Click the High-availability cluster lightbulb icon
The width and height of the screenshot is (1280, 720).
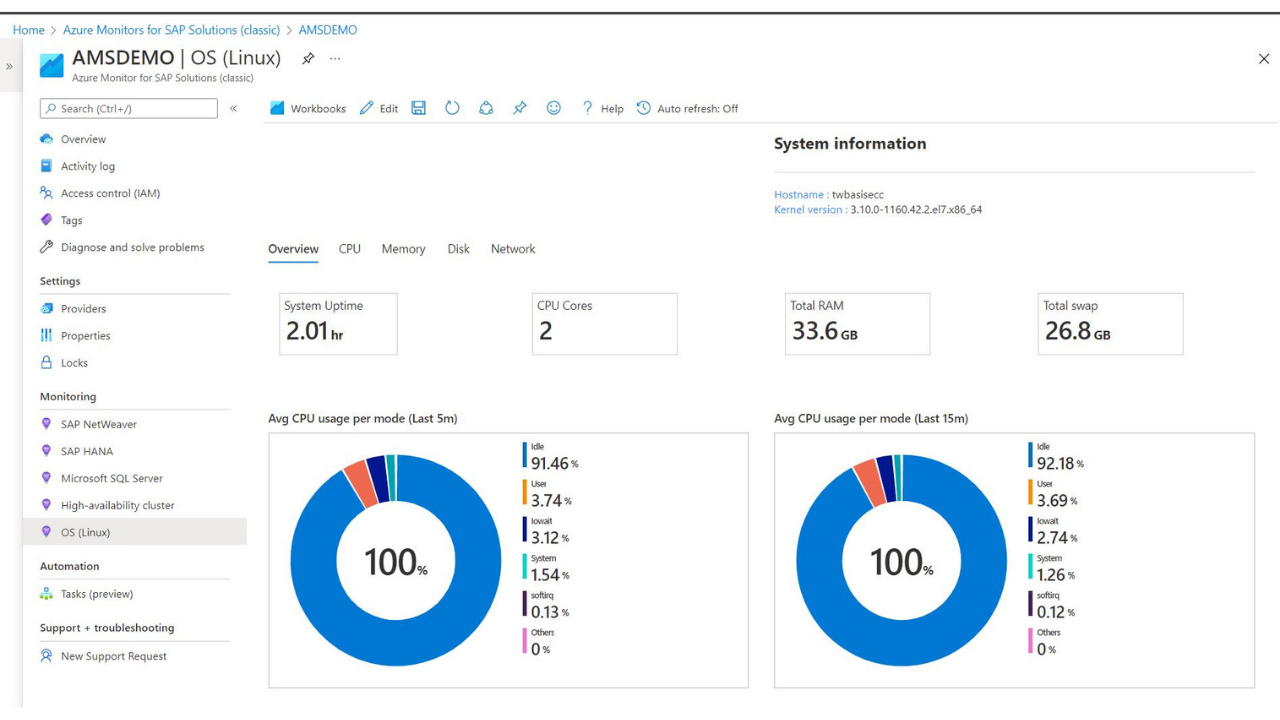point(46,505)
